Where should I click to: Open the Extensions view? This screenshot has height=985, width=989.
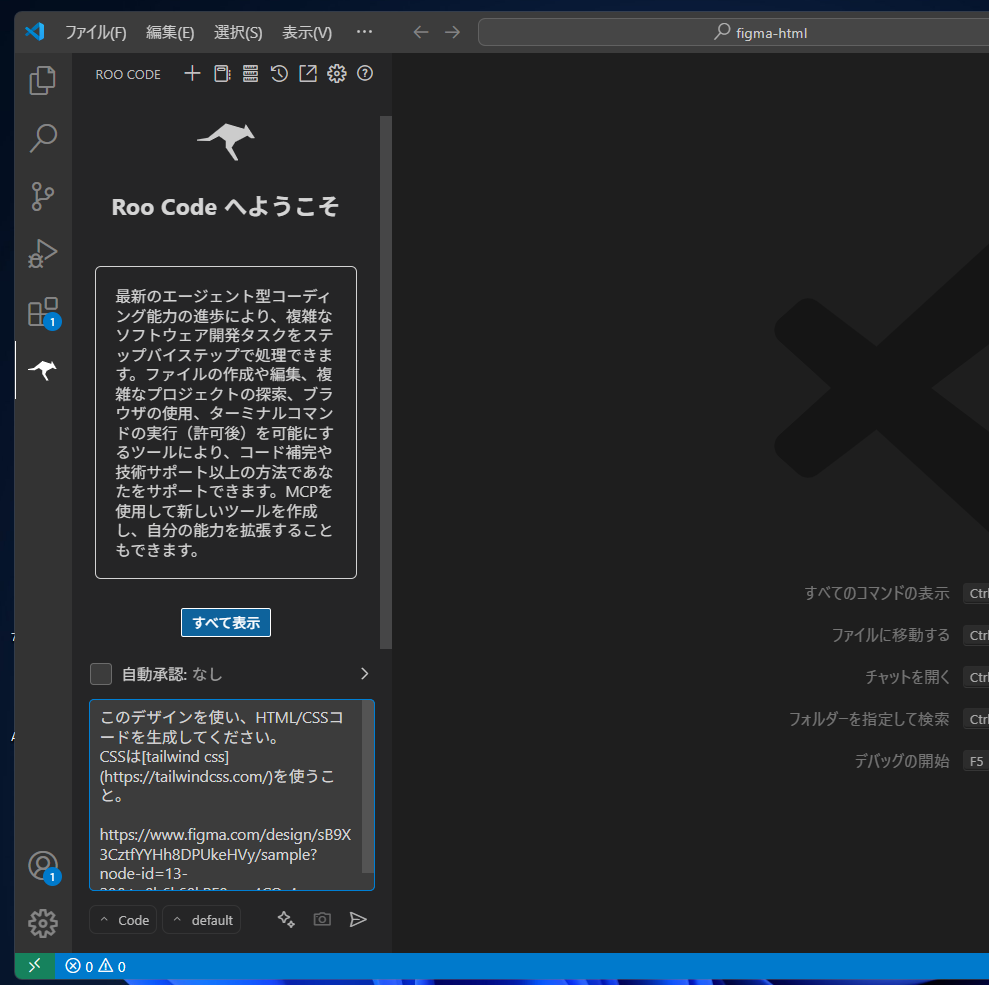click(x=42, y=312)
